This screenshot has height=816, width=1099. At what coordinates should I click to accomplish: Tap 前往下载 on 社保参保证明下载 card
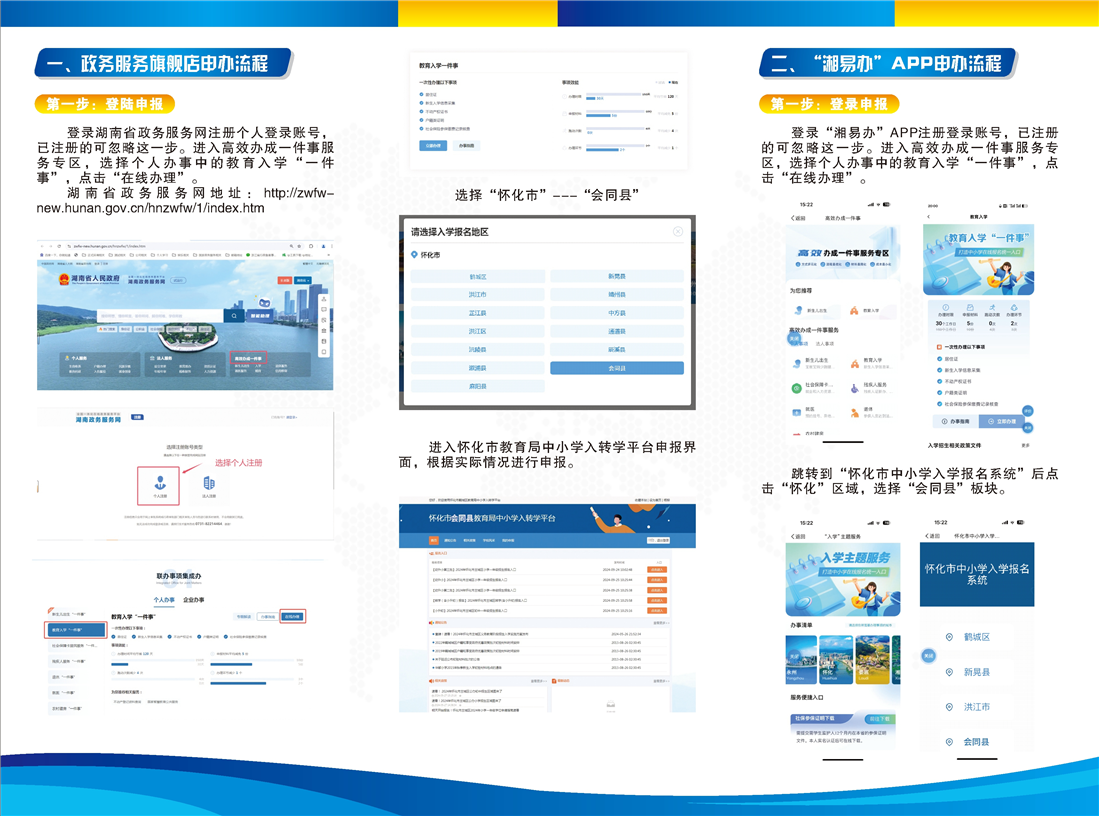click(879, 719)
